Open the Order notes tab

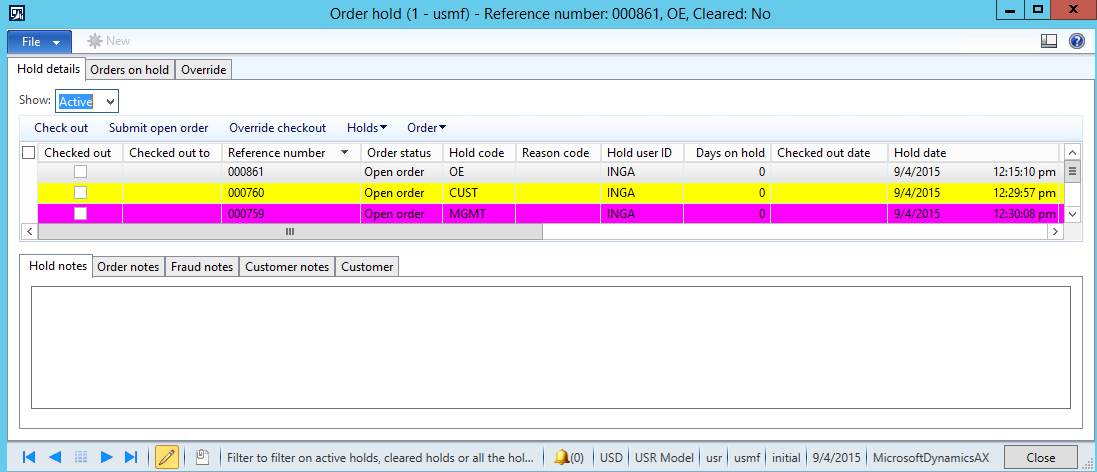click(129, 266)
